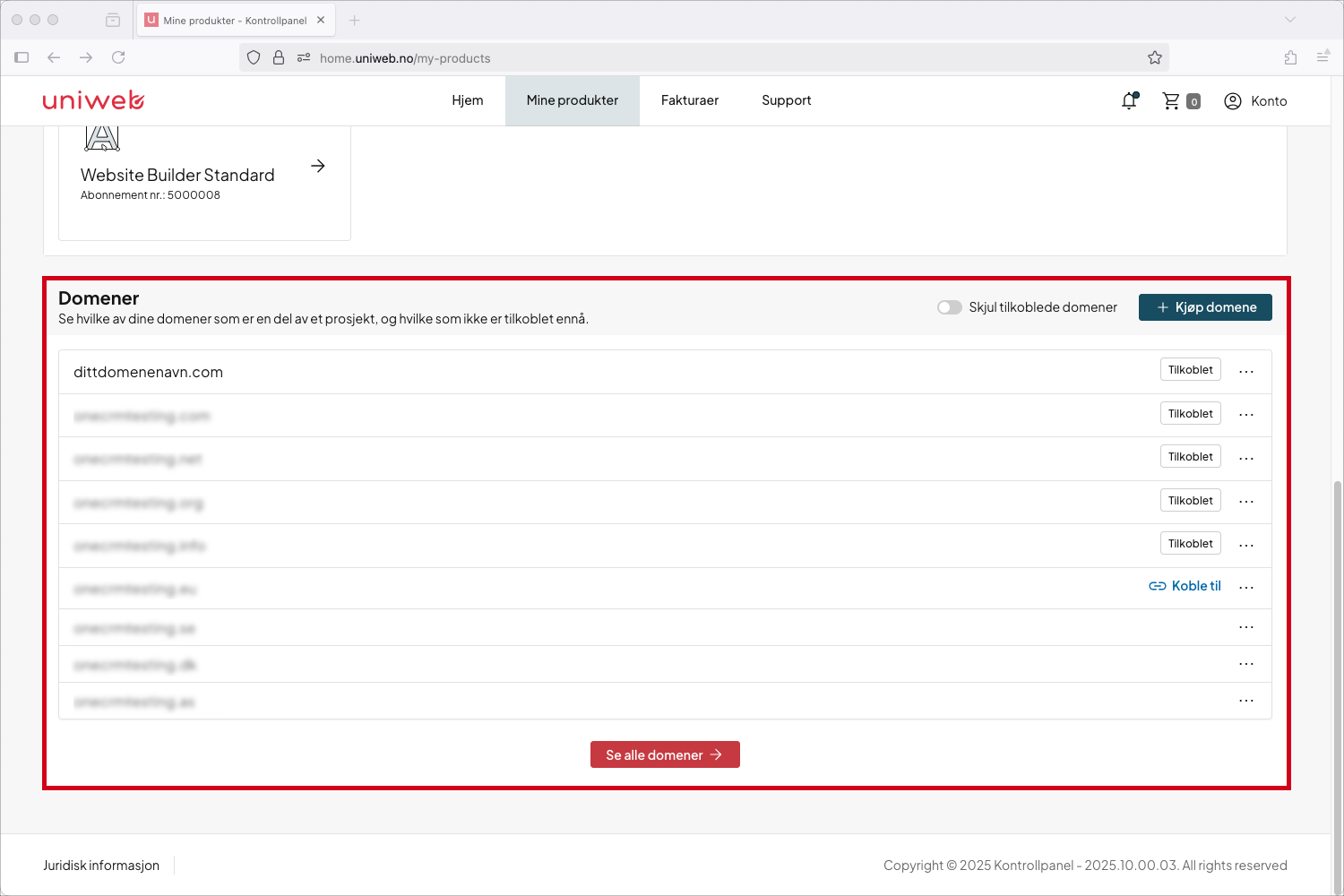Click the Kjøp domene button
The height and width of the screenshot is (896, 1344).
[x=1205, y=307]
